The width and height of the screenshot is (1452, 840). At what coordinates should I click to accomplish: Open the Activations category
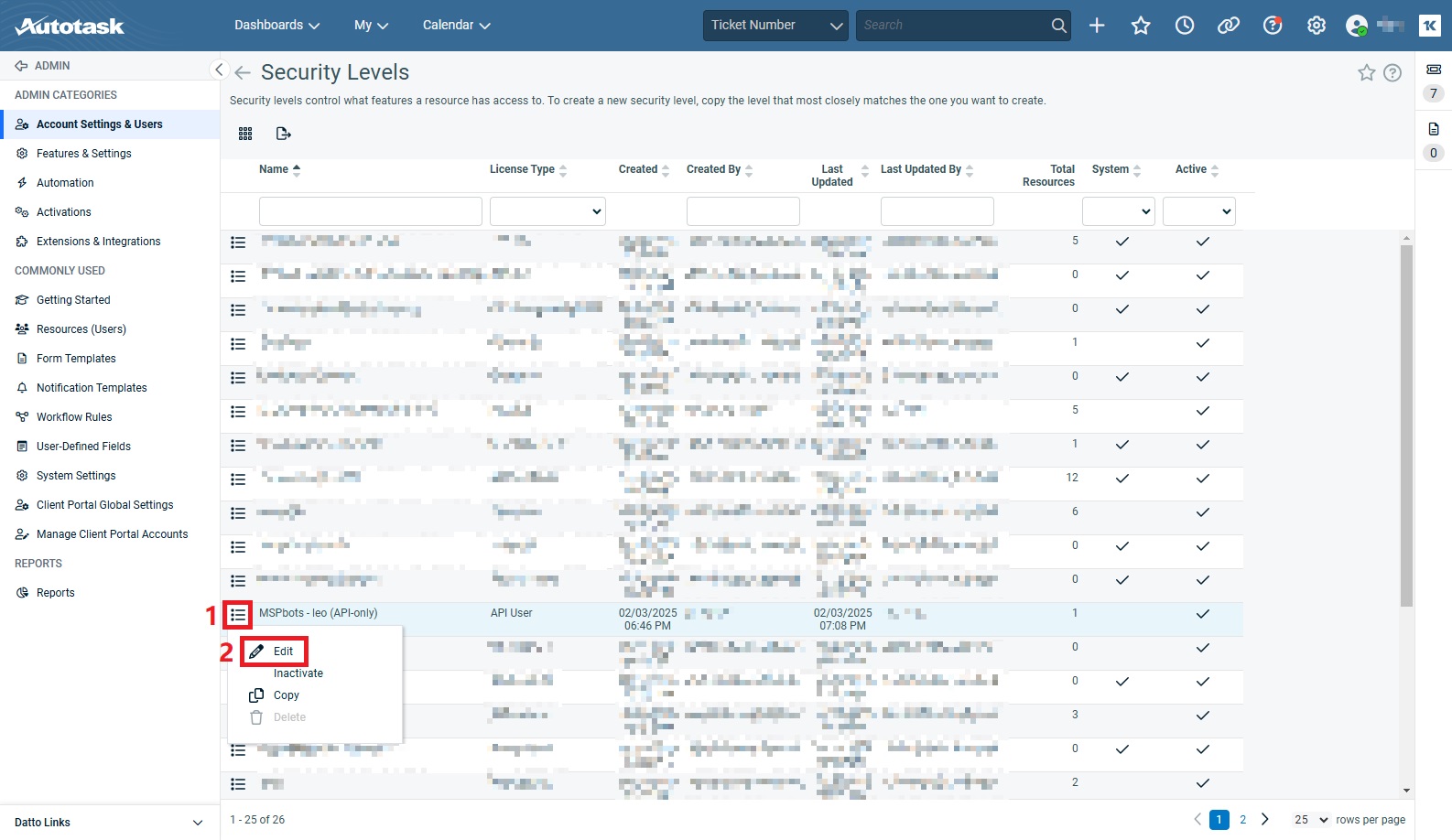63,212
